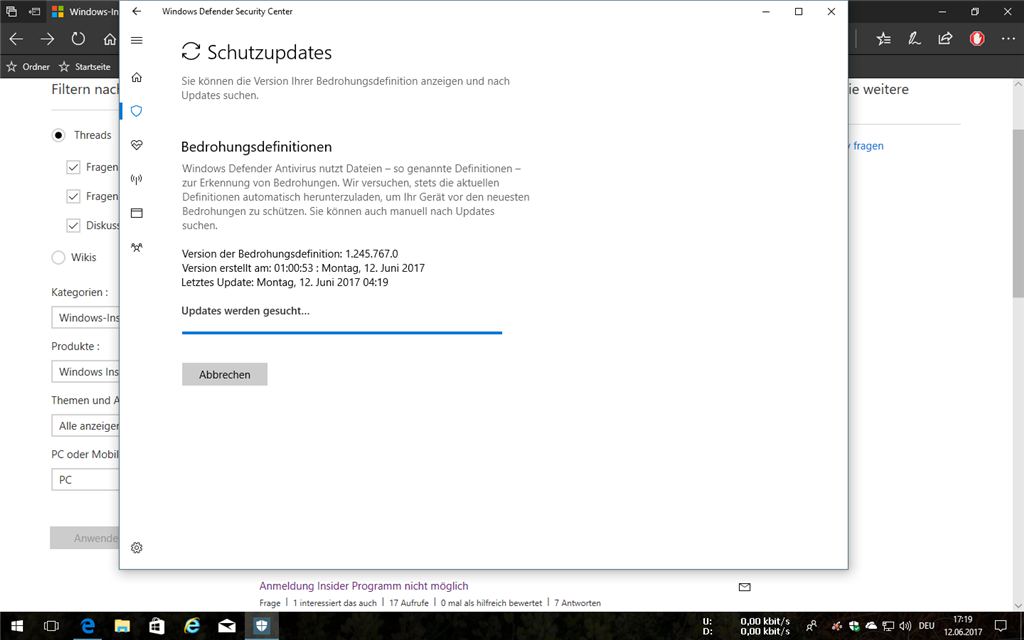Click the DEU language indicator
The width and height of the screenshot is (1024, 640).
(926, 626)
